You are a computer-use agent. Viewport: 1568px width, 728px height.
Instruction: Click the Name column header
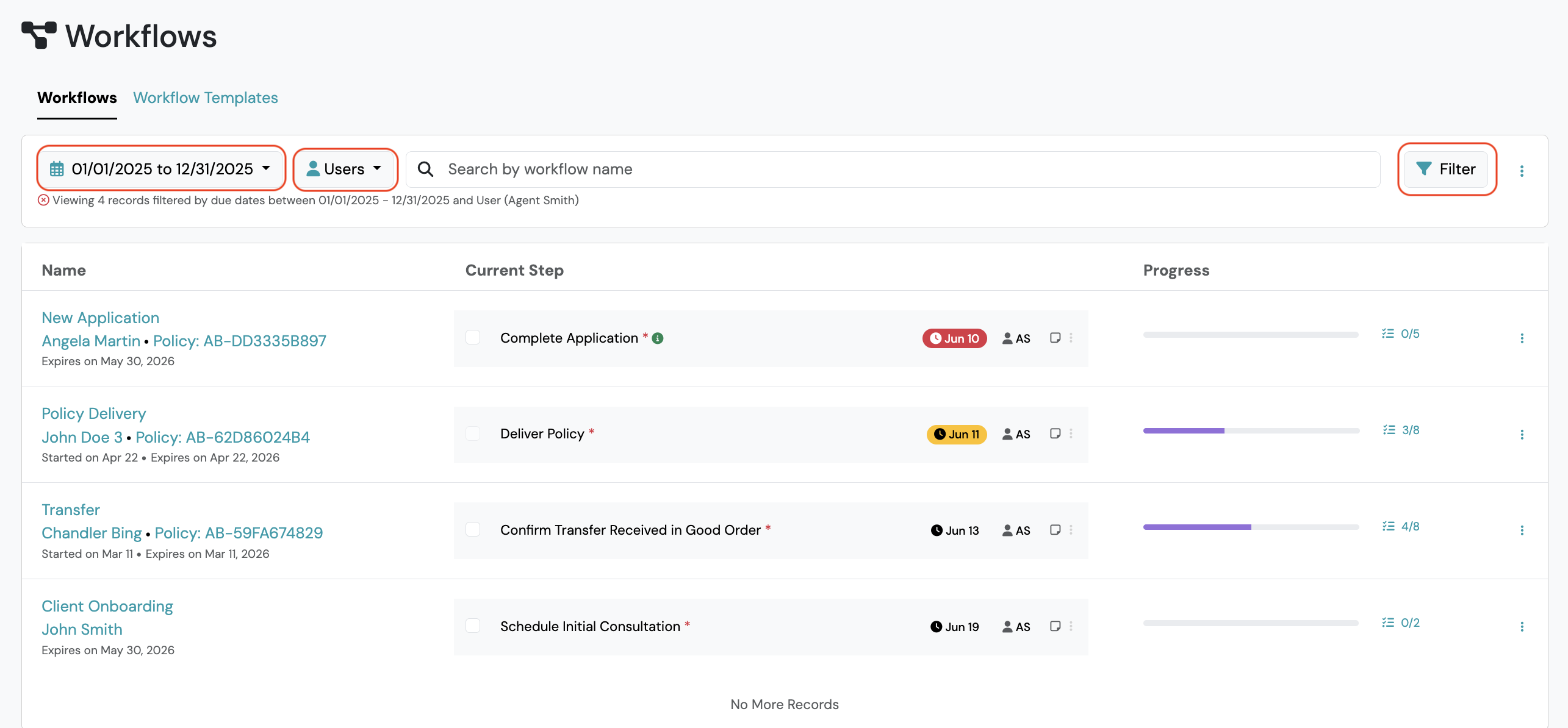click(63, 270)
